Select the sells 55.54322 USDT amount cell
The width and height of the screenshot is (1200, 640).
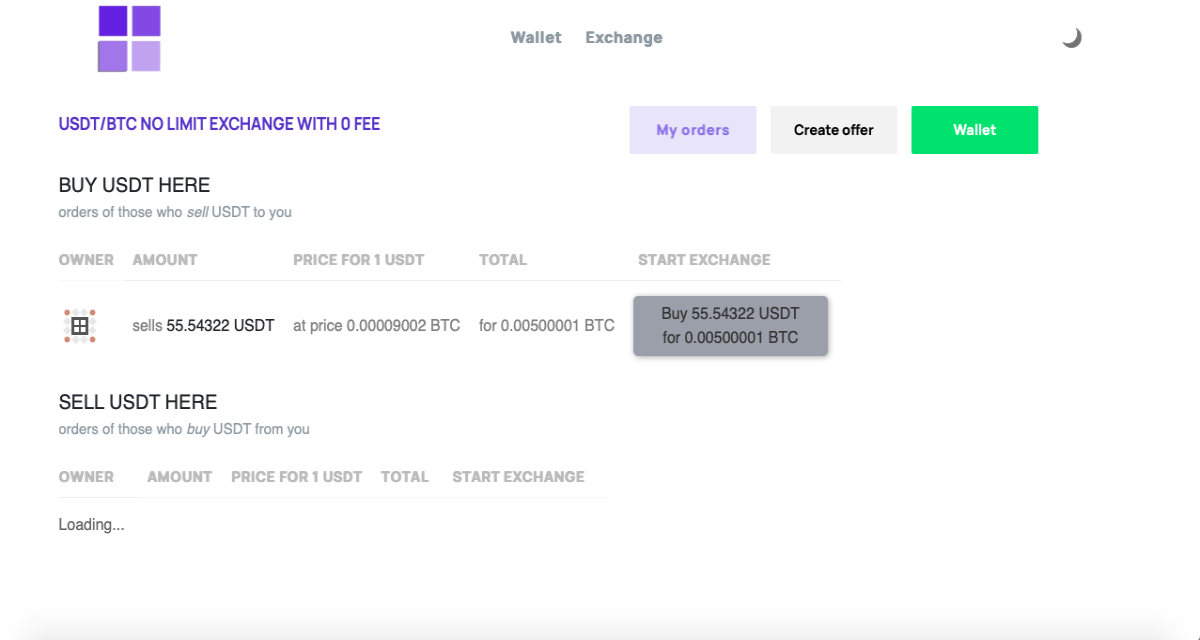(203, 326)
